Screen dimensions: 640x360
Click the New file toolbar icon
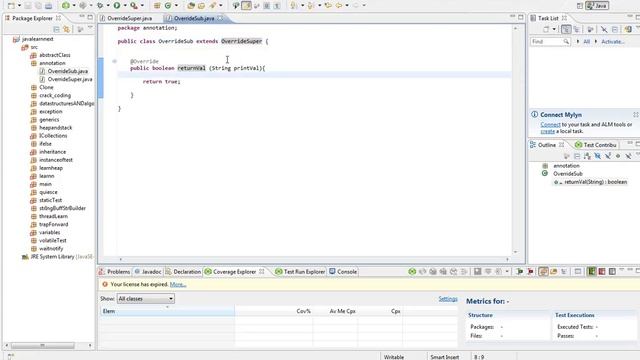[11, 6]
